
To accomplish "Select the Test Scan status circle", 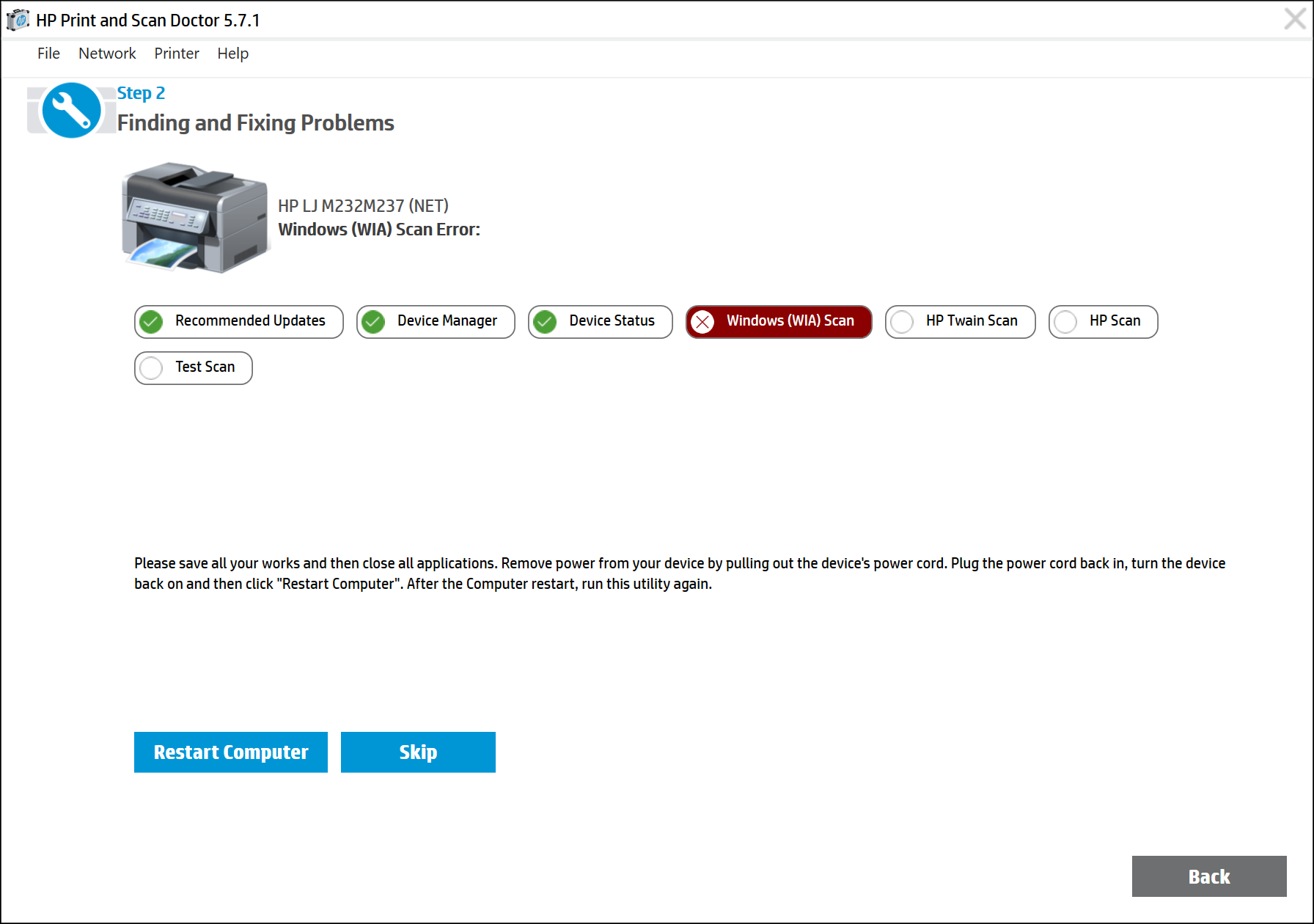I will [153, 367].
